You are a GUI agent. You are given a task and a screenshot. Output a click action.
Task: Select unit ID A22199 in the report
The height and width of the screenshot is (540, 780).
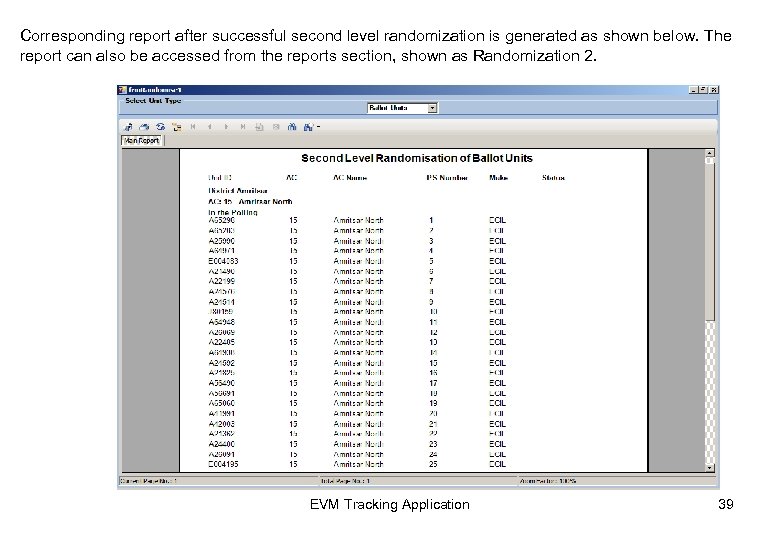pyautogui.click(x=221, y=281)
